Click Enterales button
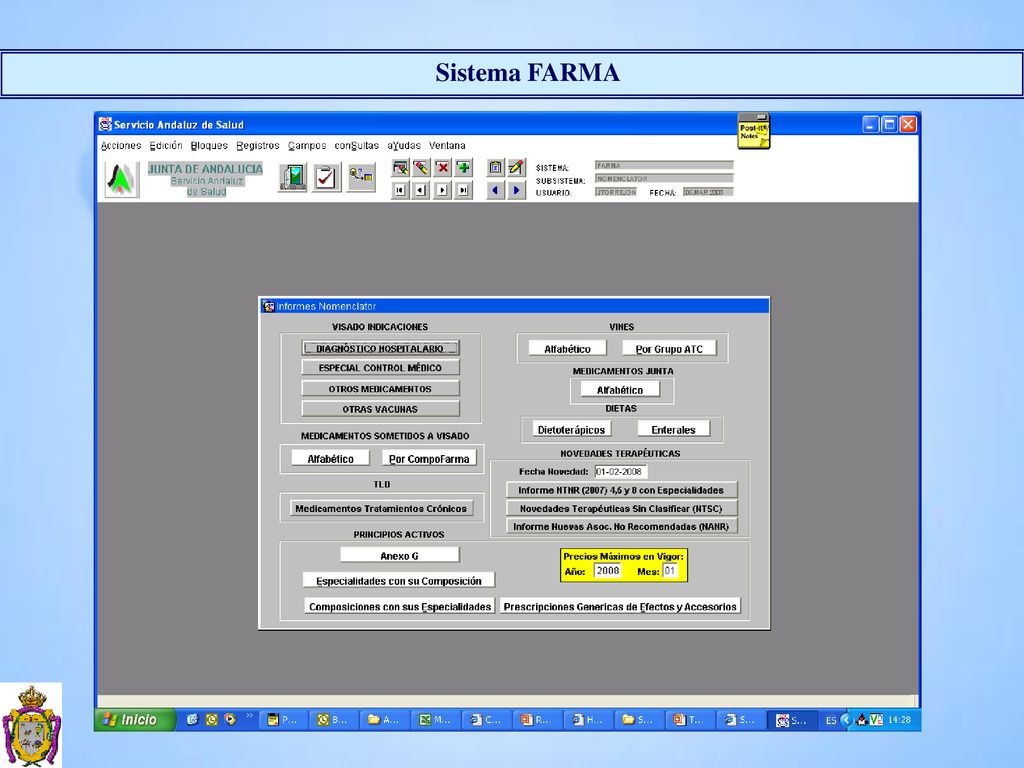 click(673, 430)
